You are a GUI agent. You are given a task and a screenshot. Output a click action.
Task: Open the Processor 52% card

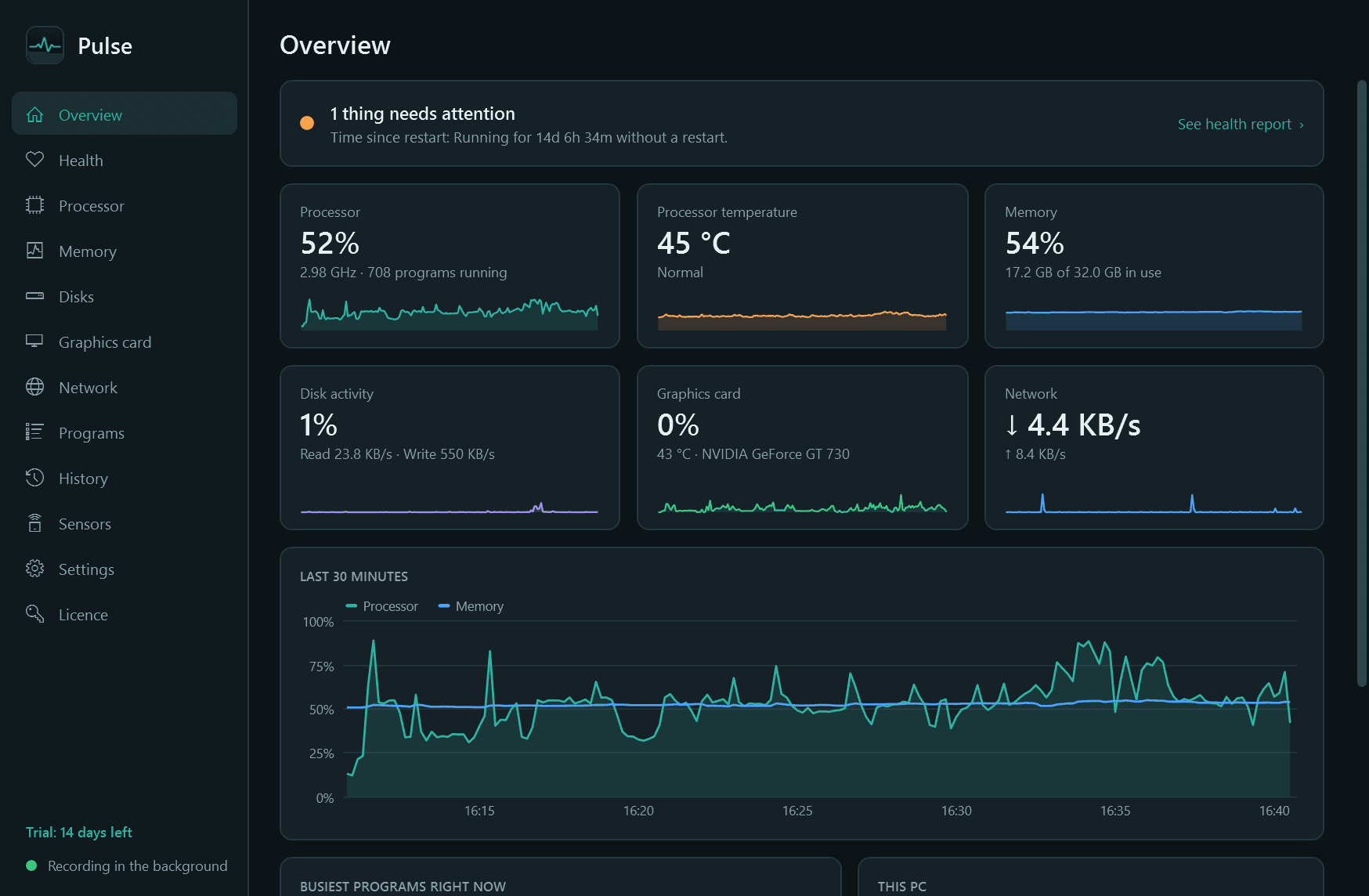450,266
